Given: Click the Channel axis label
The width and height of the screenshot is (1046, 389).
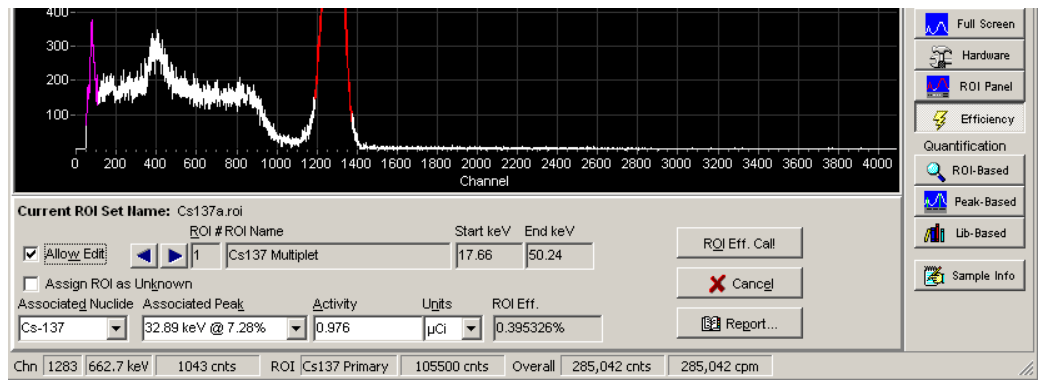Looking at the screenshot, I should coord(484,181).
